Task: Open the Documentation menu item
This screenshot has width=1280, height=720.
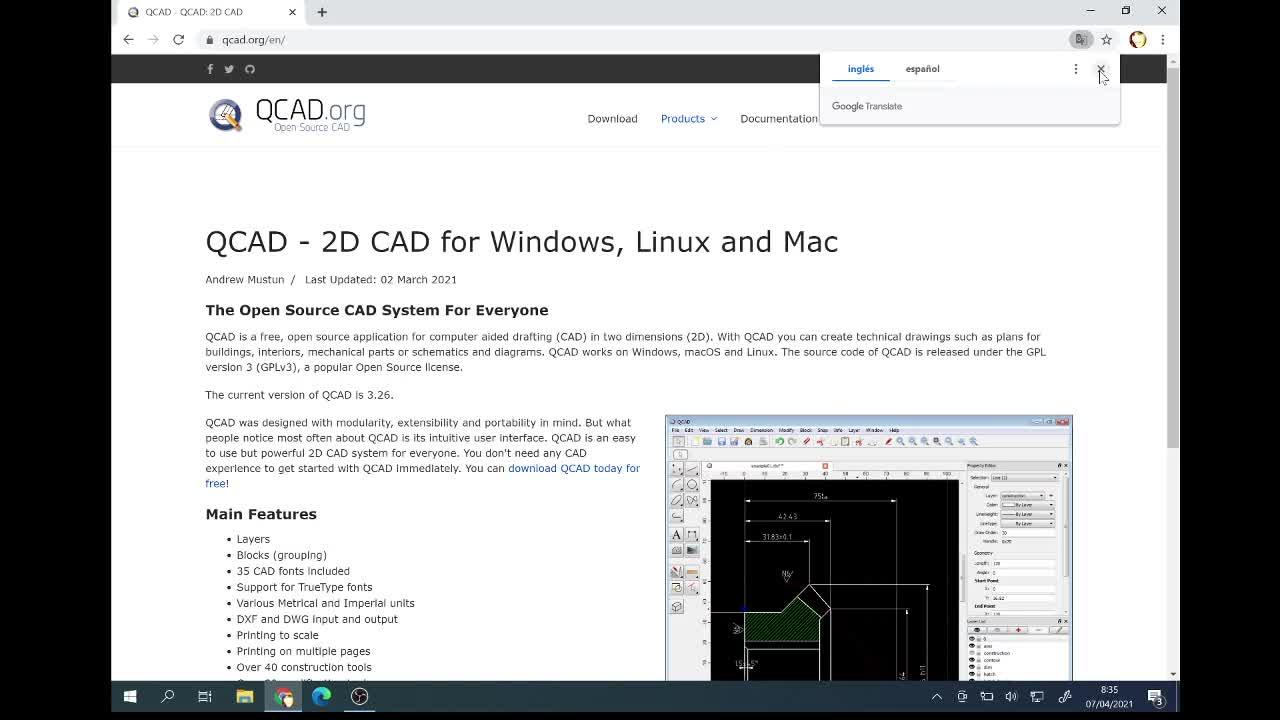Action: [x=779, y=119]
